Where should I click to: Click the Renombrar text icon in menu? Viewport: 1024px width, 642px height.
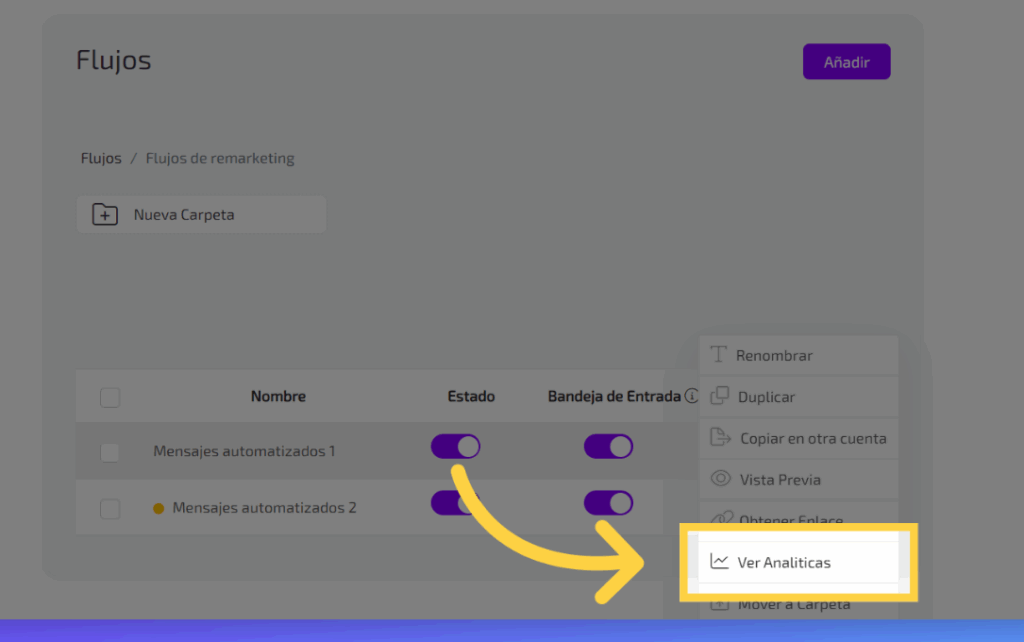[718, 355]
